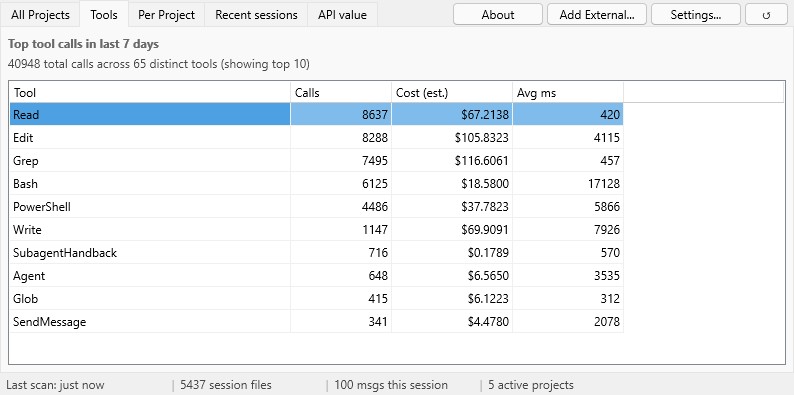794x395 pixels.
Task: Click '100 msgs this session' status entry
Action: (x=391, y=385)
